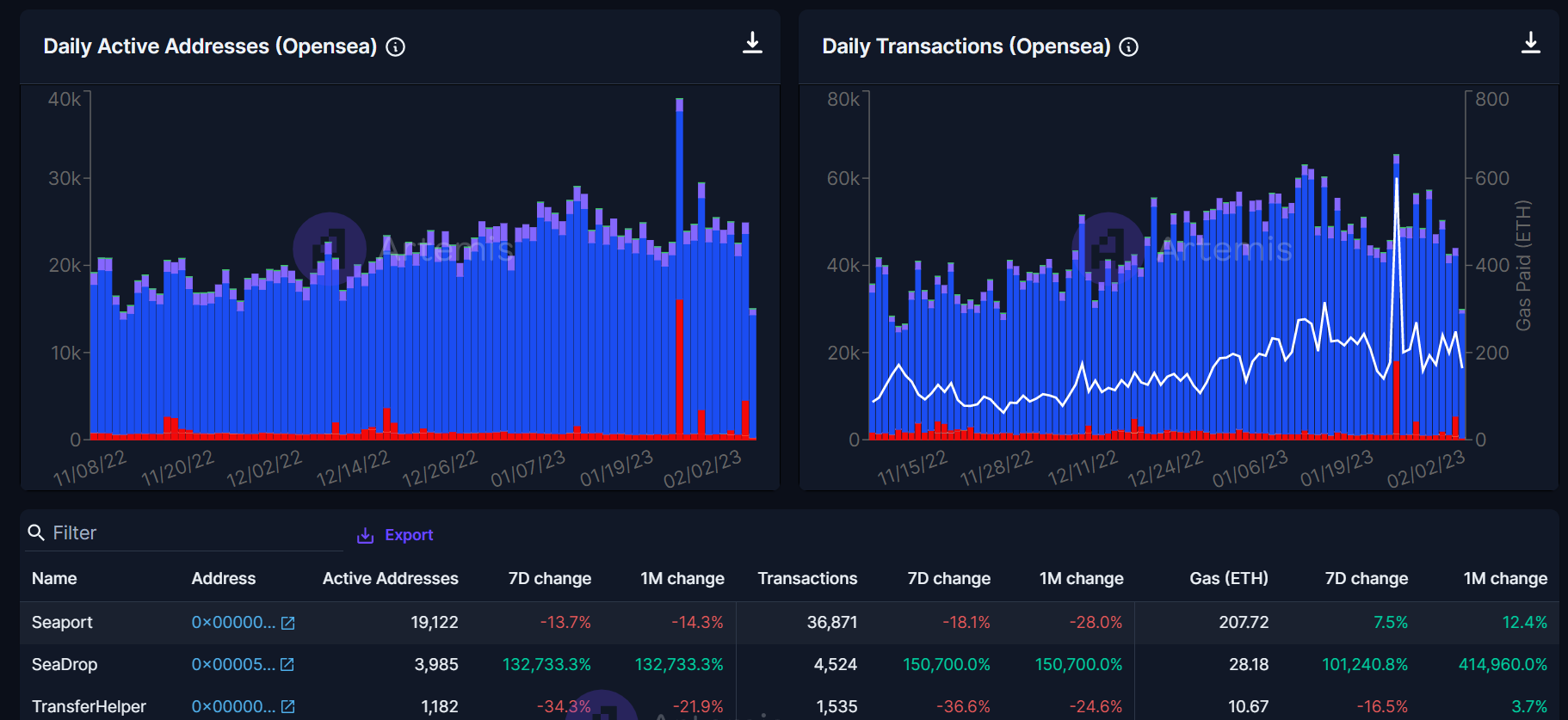
Task: Click SeaDrop 414,960.0% gas change
Action: click(x=1503, y=664)
